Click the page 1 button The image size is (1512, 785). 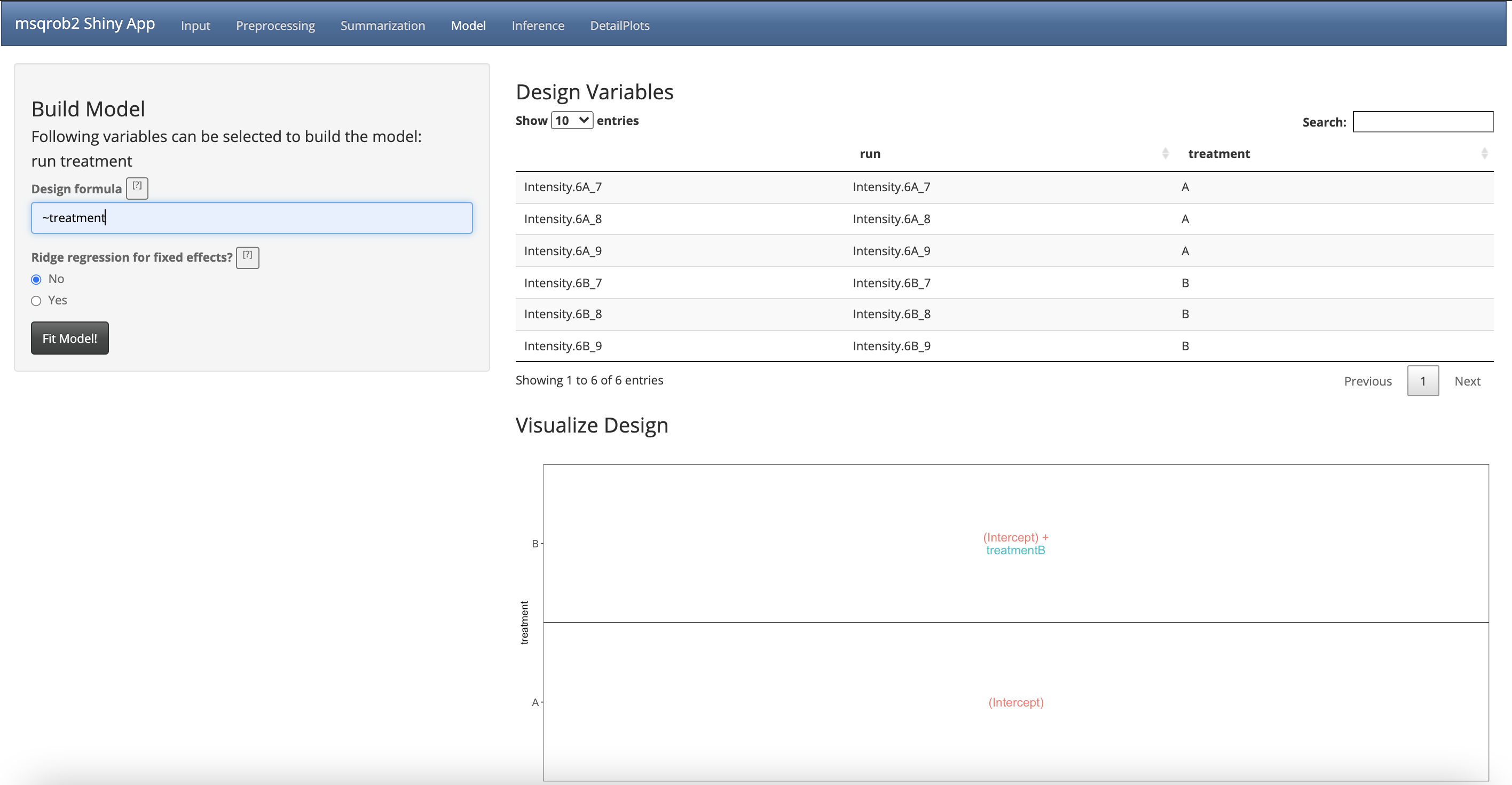[x=1422, y=380]
